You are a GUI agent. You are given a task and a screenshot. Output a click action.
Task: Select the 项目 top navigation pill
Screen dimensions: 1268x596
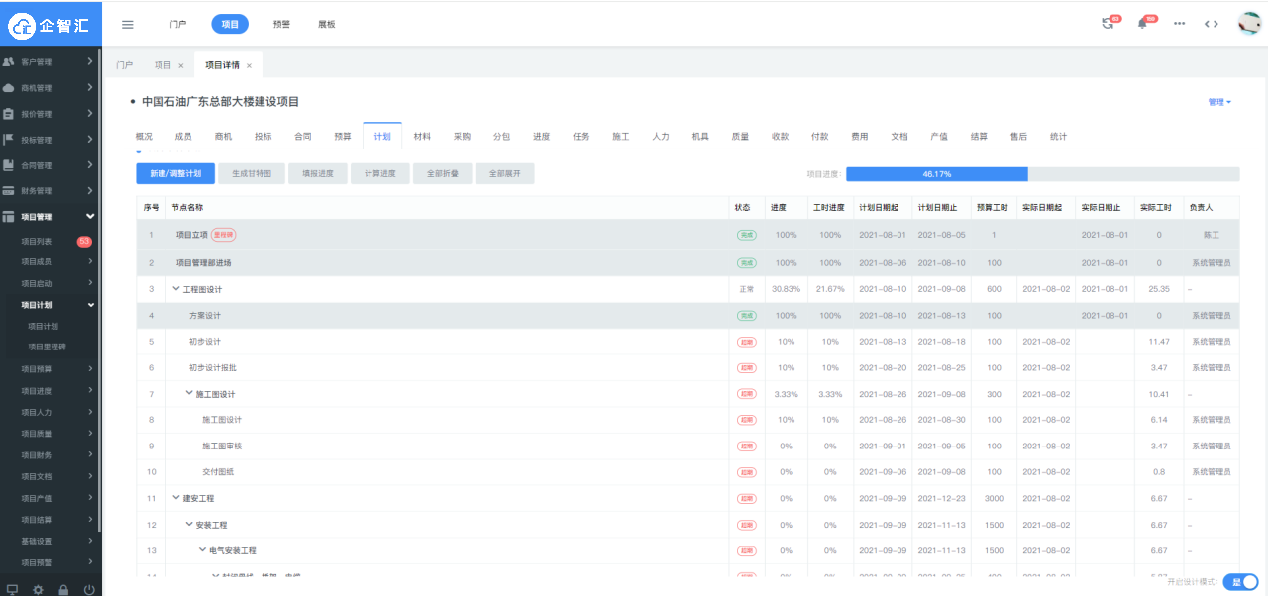[230, 24]
